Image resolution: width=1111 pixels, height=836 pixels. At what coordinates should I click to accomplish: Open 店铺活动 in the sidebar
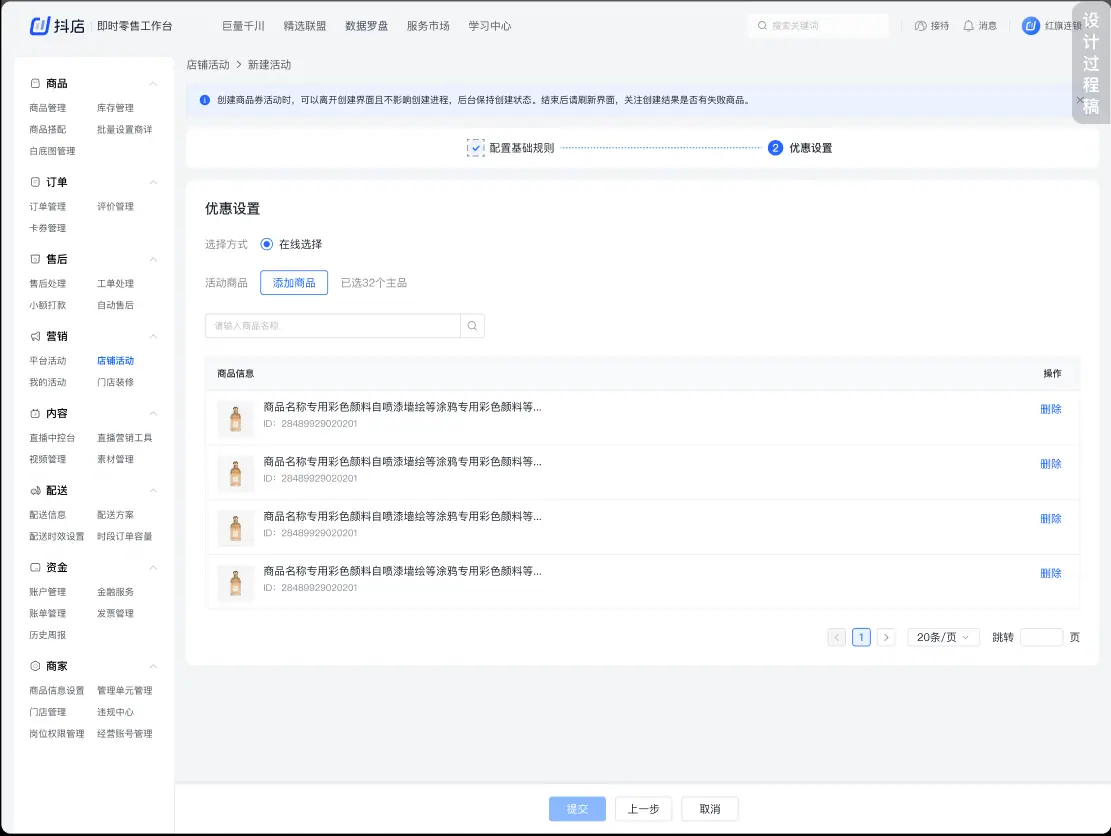(x=115, y=361)
